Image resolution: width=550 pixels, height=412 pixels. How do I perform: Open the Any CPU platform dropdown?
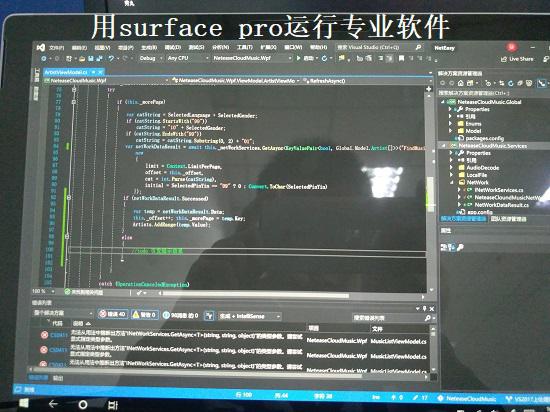(188, 58)
